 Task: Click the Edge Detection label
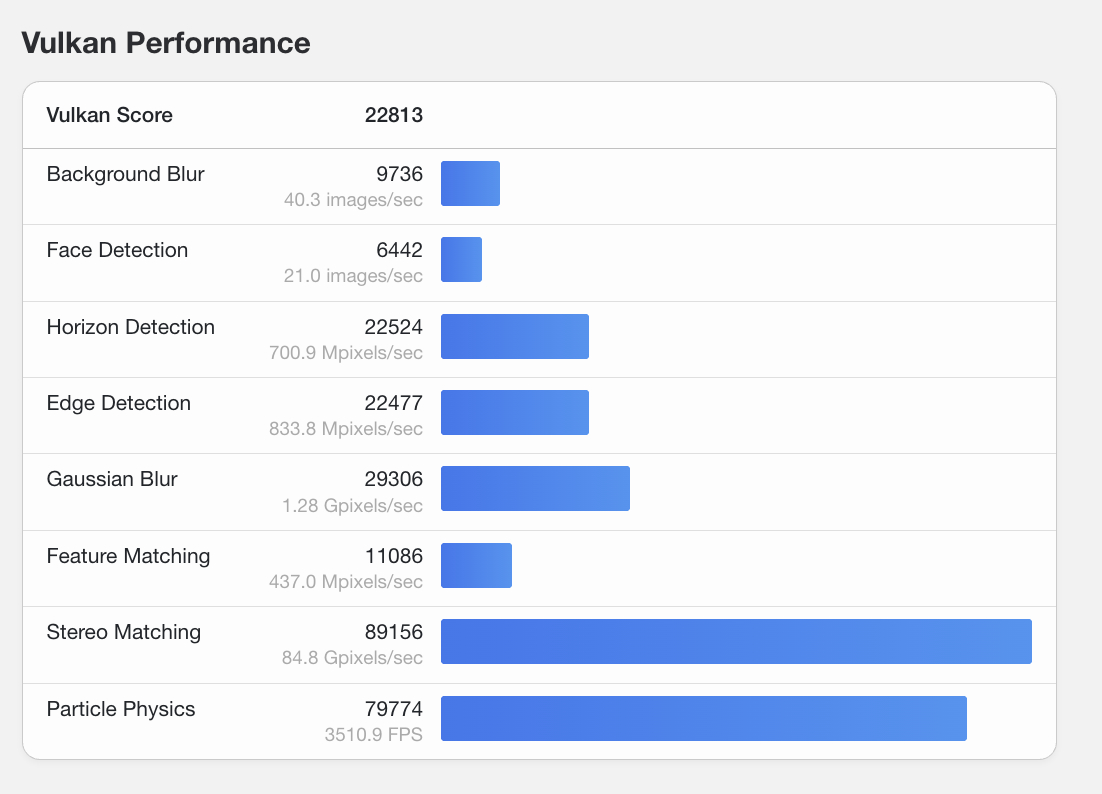118,403
